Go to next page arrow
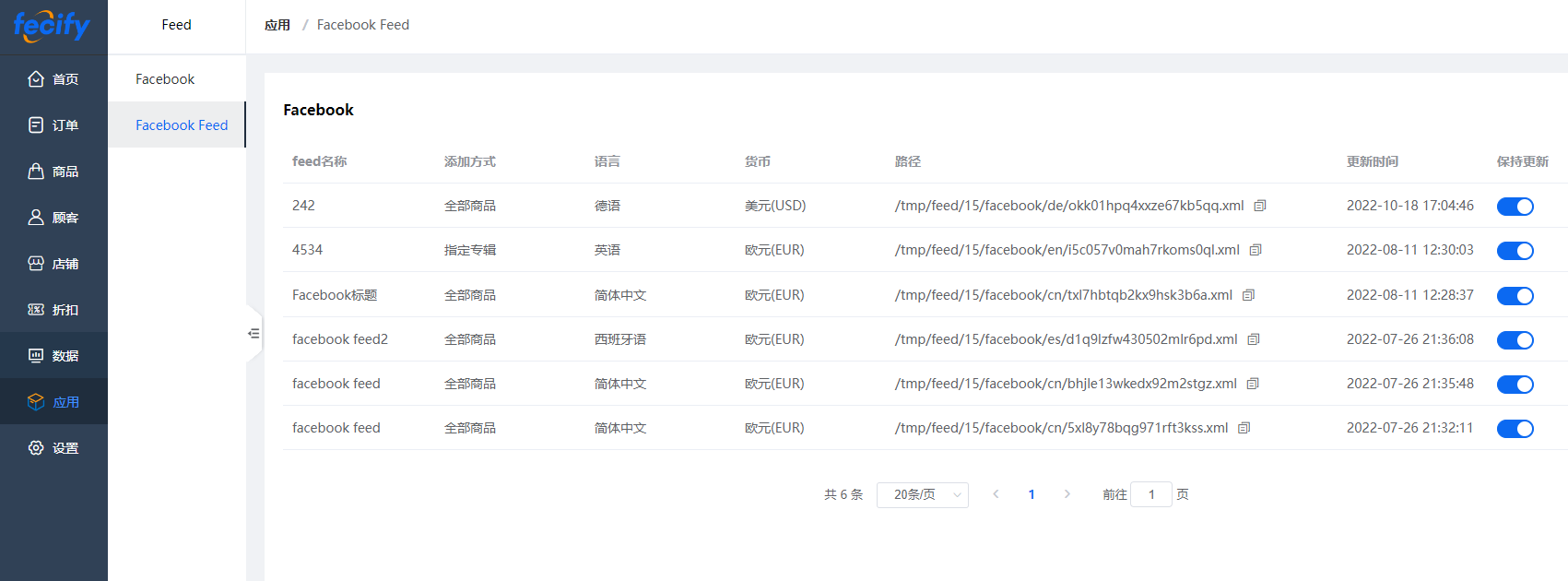 coord(1067,494)
